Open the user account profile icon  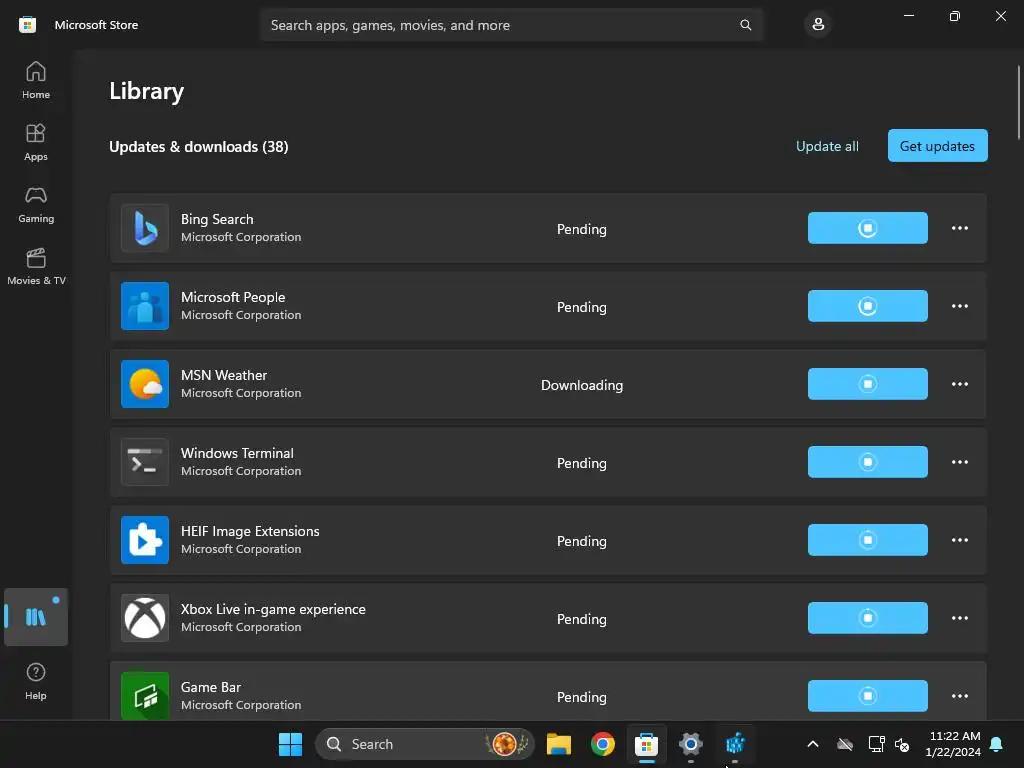click(818, 25)
